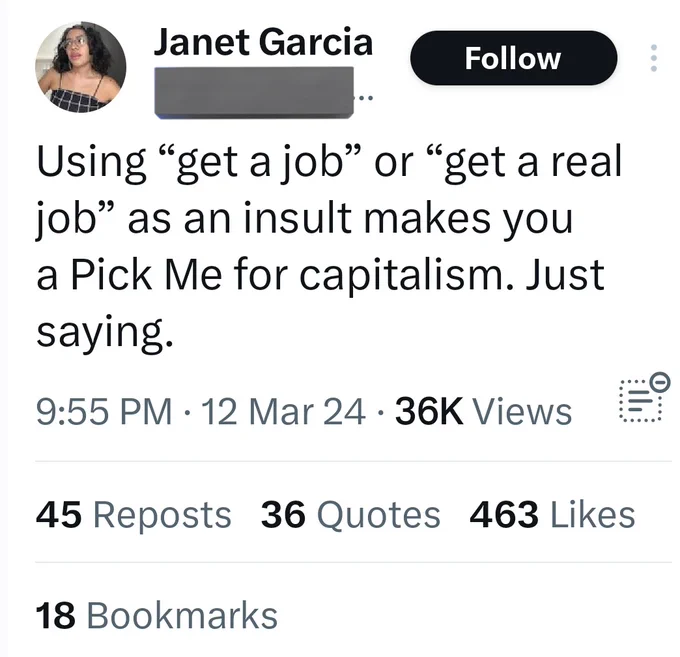The height and width of the screenshot is (657, 680).
Task: Open the 9:55 PM timestamp link
Action: [101, 411]
